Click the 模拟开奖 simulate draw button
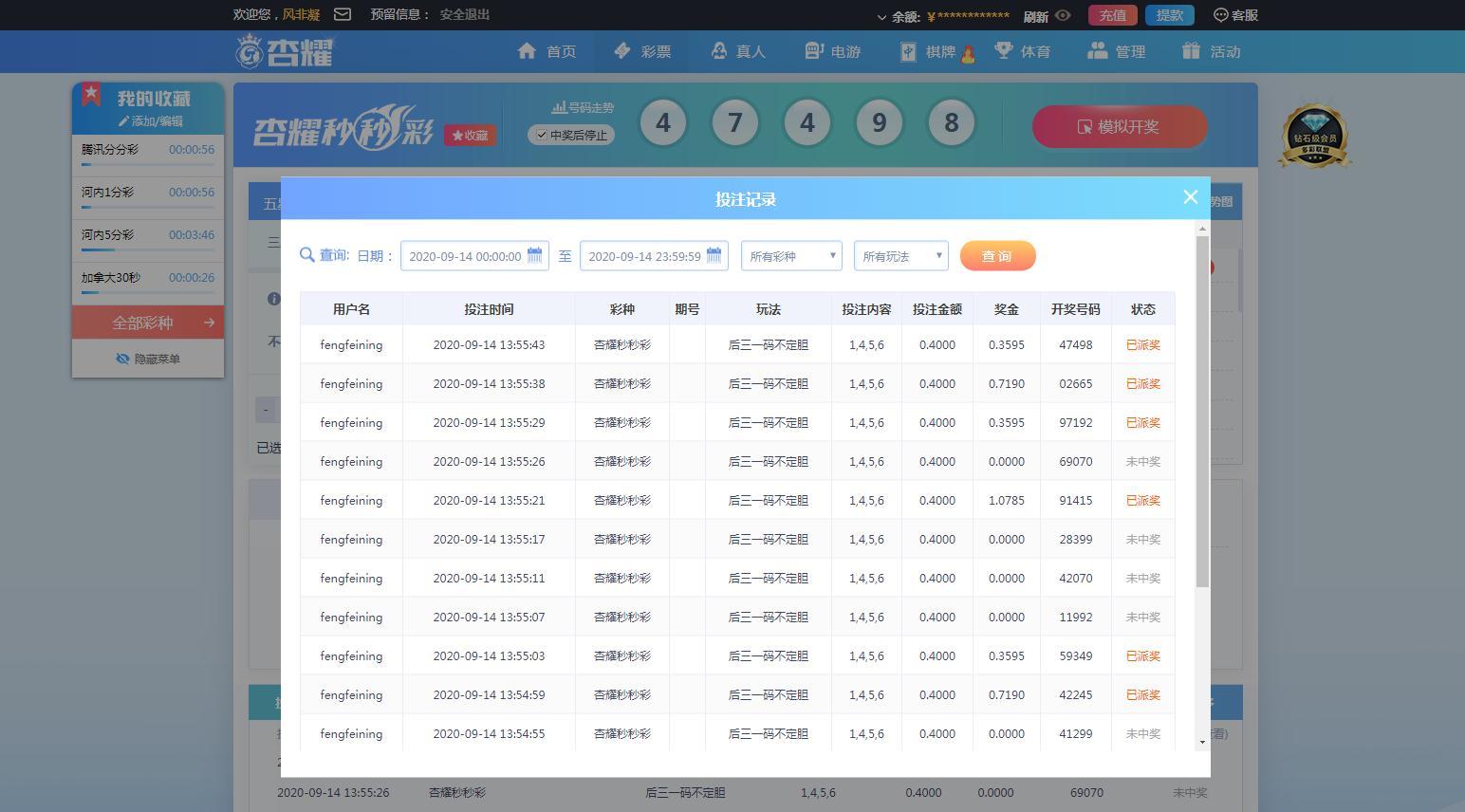This screenshot has height=812, width=1465. click(x=1120, y=127)
